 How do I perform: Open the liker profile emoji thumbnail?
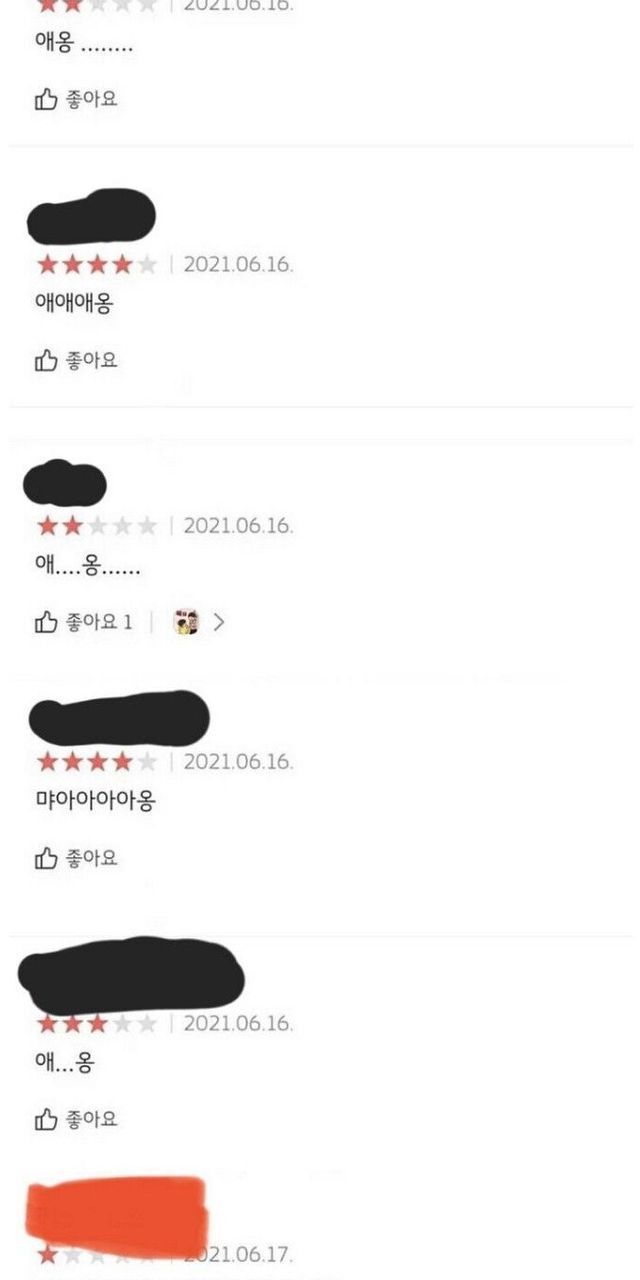tap(186, 622)
